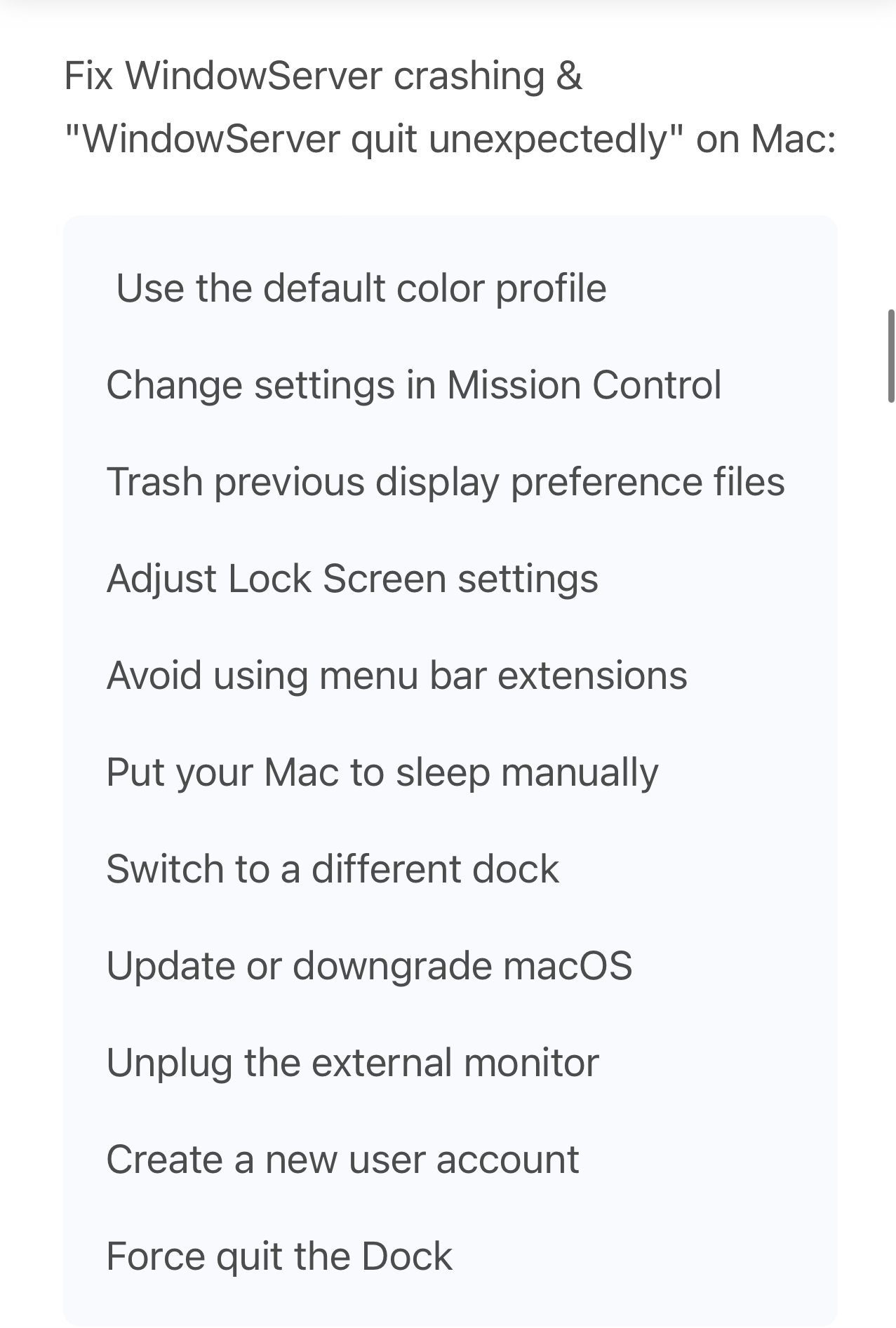Jump to 'Adjust Lock Screen settings' section
The image size is (896, 1328).
click(352, 579)
